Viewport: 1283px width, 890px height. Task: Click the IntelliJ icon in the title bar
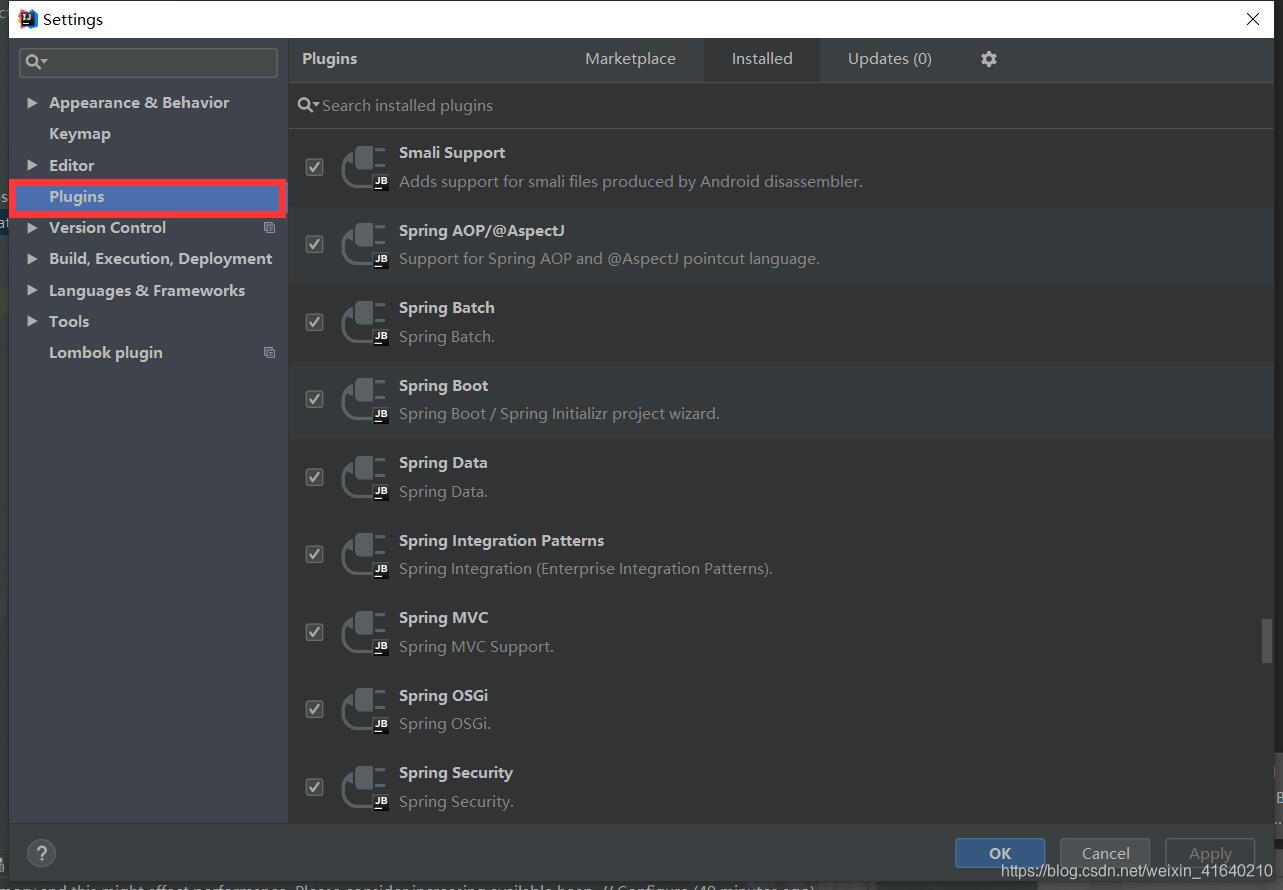coord(28,19)
